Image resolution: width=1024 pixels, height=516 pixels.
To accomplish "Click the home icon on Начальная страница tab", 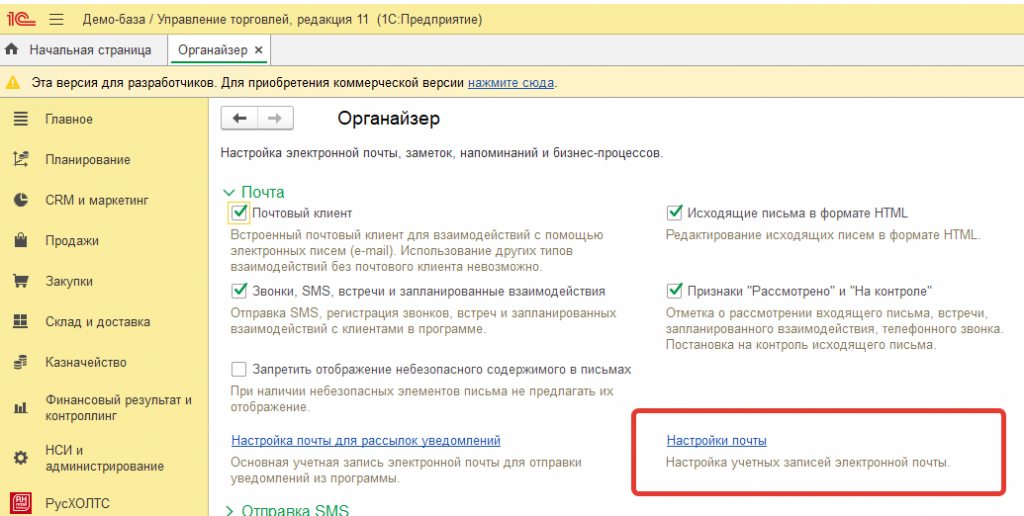I will coord(11,50).
